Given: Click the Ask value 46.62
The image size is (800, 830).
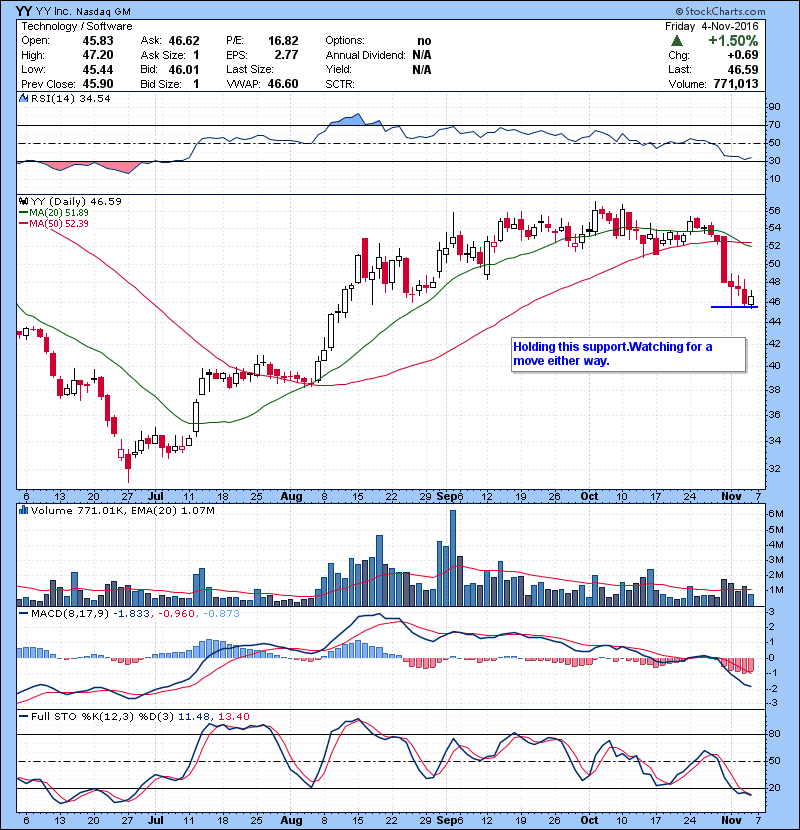Looking at the screenshot, I should [184, 41].
